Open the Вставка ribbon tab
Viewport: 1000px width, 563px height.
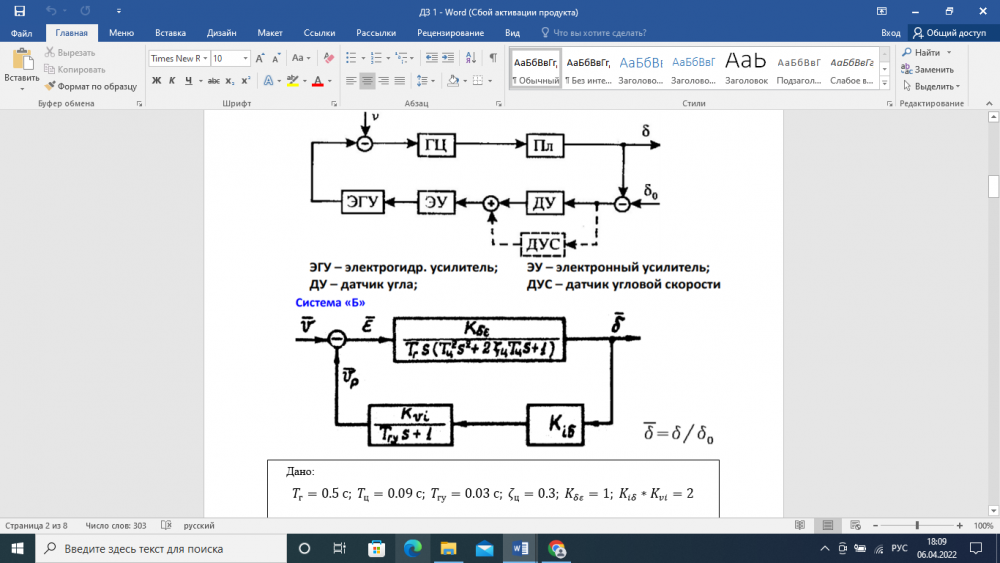pyautogui.click(x=171, y=33)
